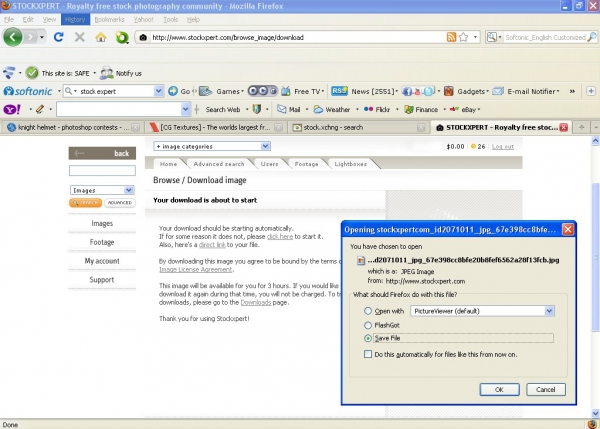
Task: Switch to the stock.xchng search tab
Action: coord(358,127)
